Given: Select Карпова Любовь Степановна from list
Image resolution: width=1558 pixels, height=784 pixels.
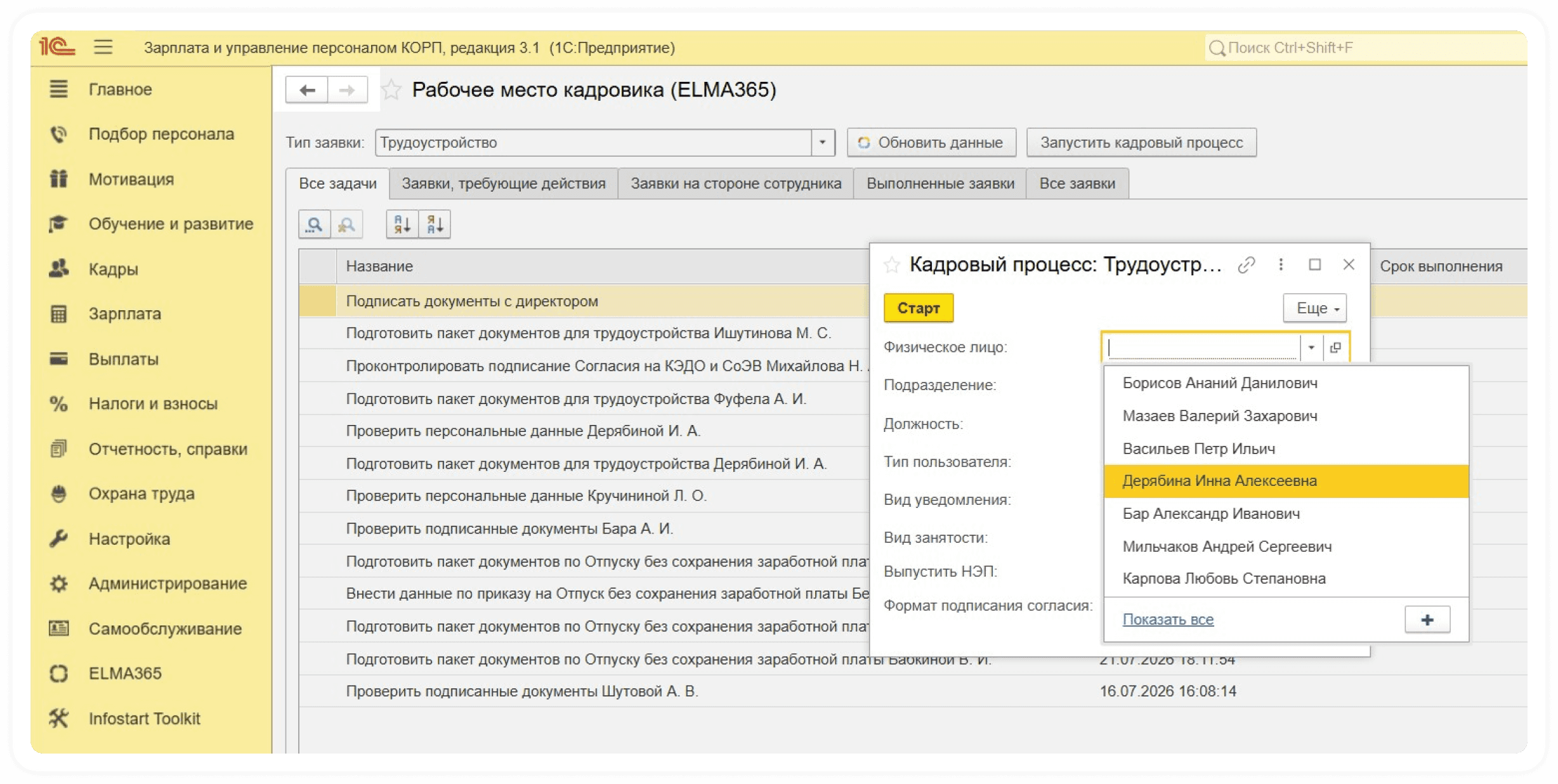Looking at the screenshot, I should tap(1286, 579).
